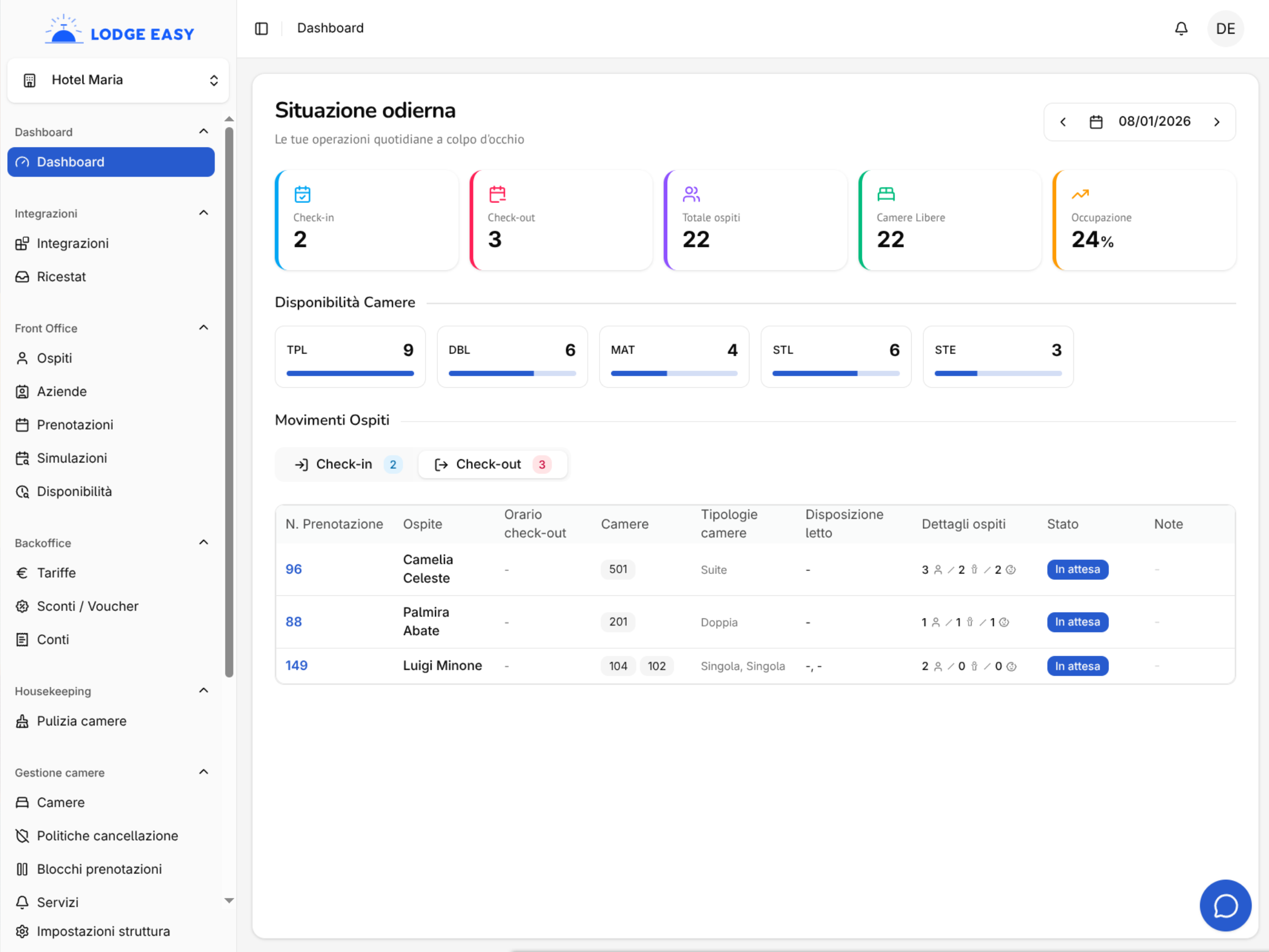This screenshot has width=1269, height=952.
Task: Advance the date with the right arrow
Action: tap(1217, 122)
